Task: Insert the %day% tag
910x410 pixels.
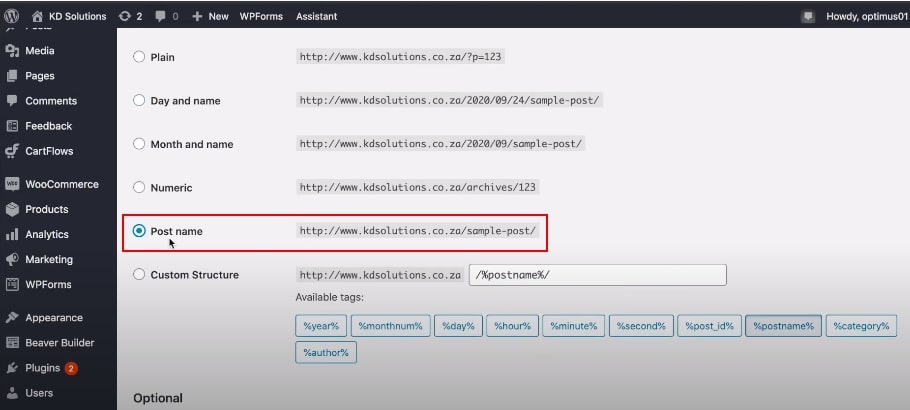Action: [x=458, y=326]
